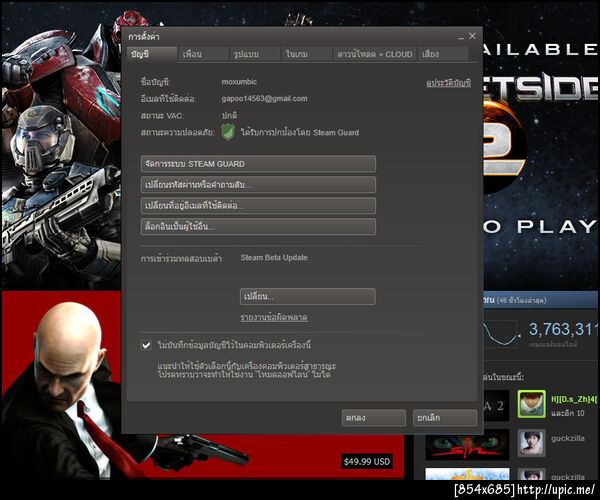600x500 pixels.
Task: Open the รายงานข้อผิดพลาด link
Action: point(274,317)
